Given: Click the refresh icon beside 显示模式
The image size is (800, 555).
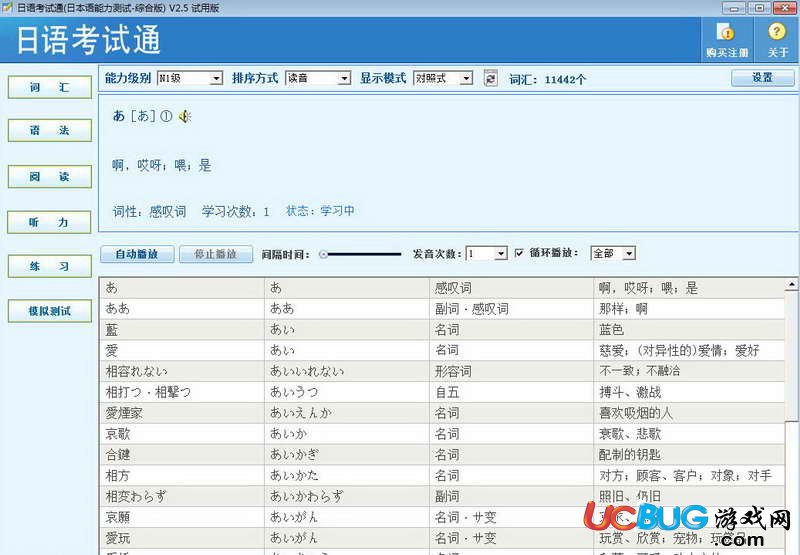Looking at the screenshot, I should [490, 79].
